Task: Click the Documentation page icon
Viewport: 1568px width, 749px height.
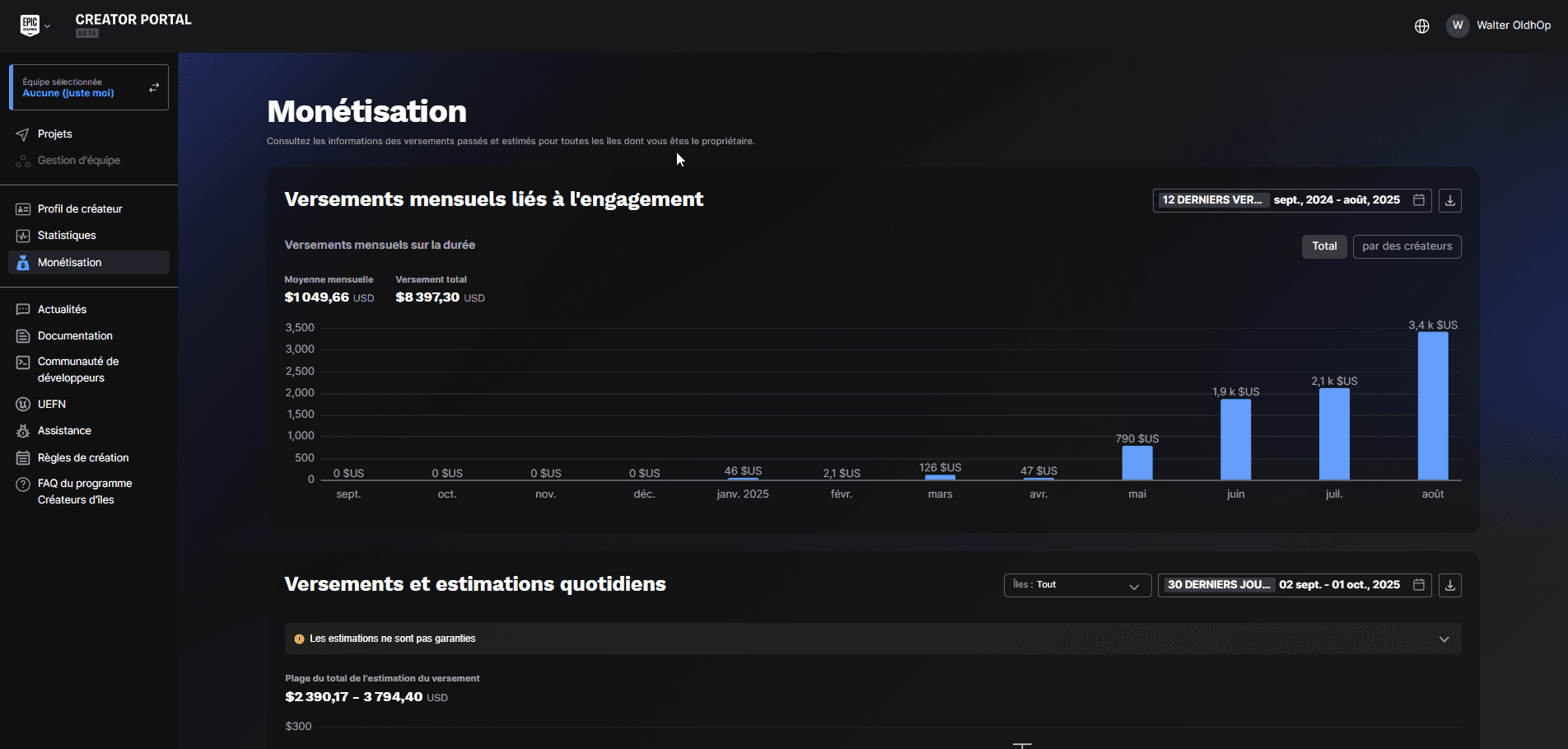Action: (23, 336)
